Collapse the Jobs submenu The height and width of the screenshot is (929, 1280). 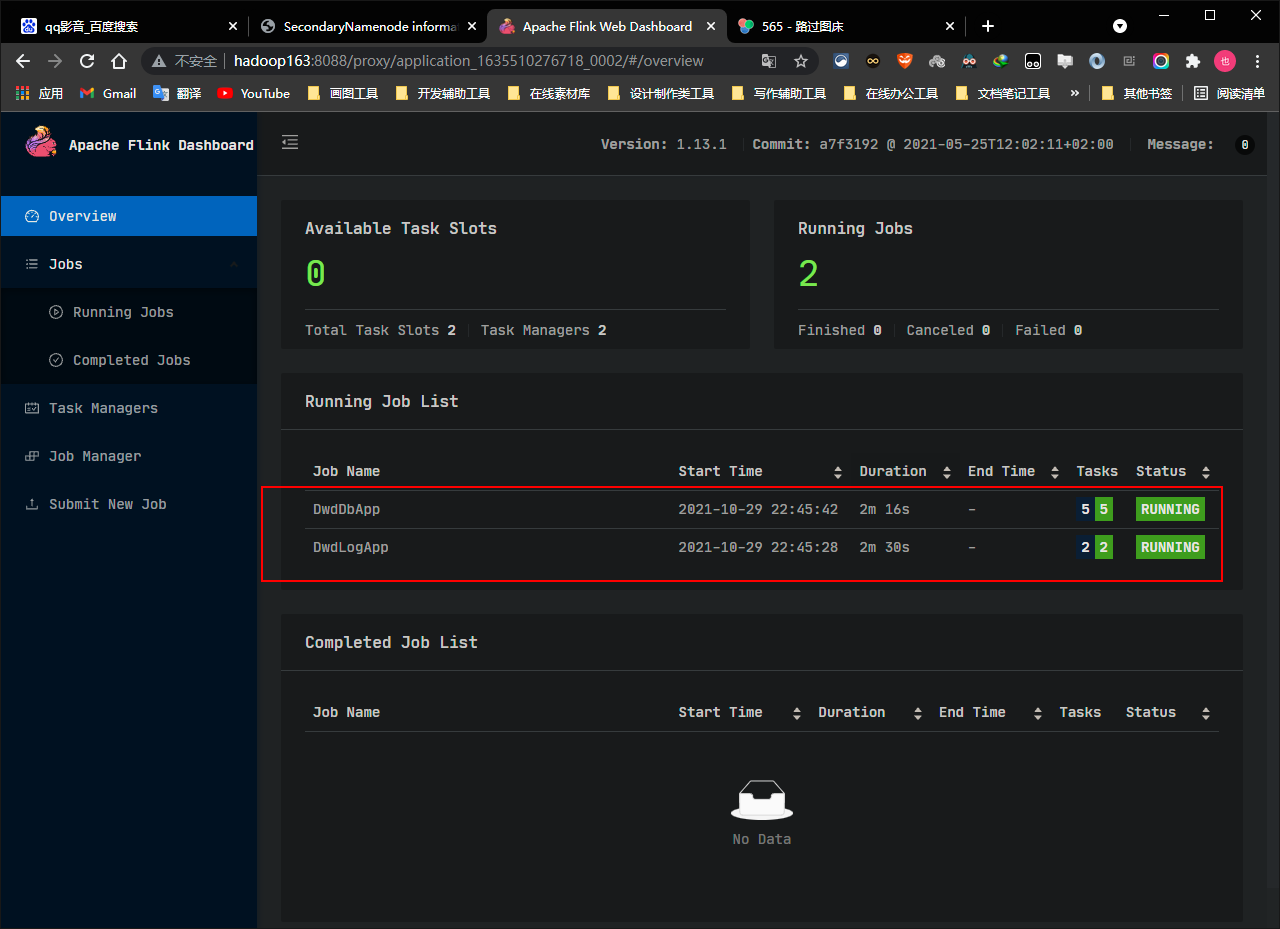128,264
